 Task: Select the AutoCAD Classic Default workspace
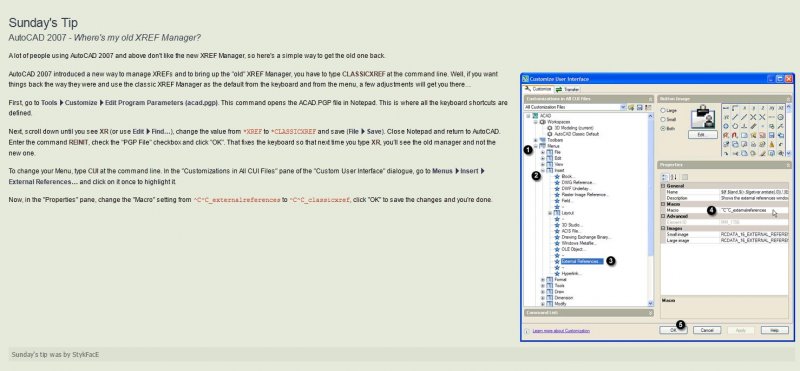[x=577, y=134]
